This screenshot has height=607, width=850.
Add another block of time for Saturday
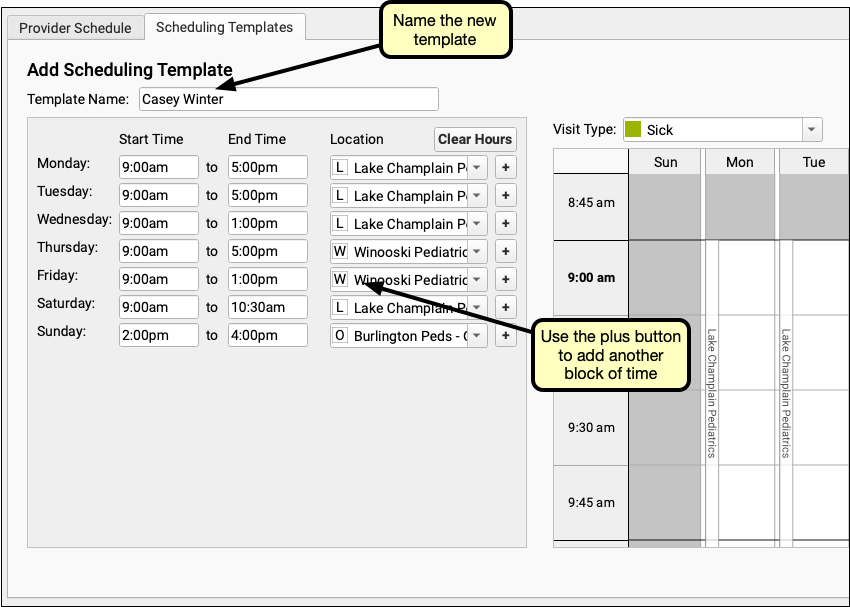pos(505,308)
